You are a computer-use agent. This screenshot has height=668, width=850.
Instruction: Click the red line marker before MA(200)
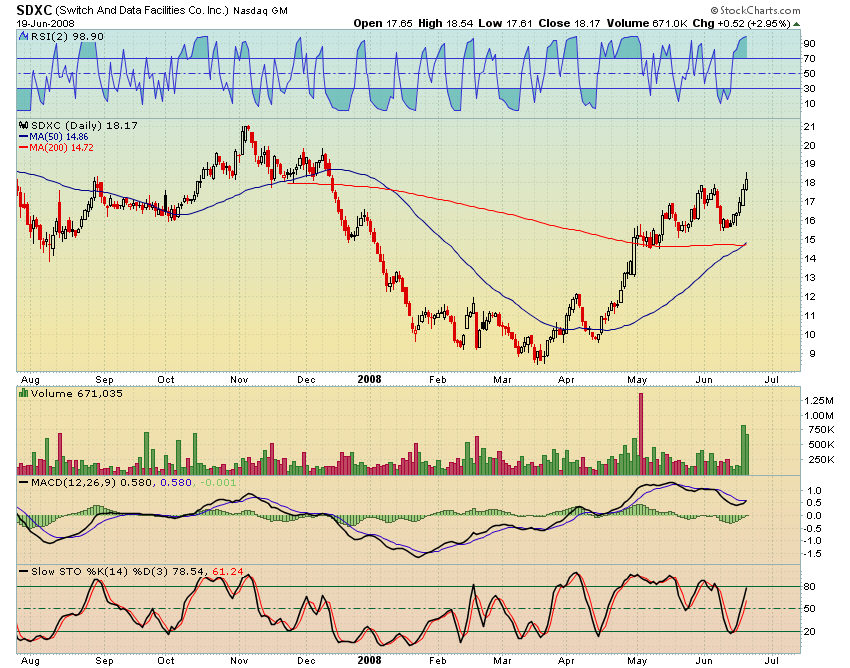click(x=24, y=147)
